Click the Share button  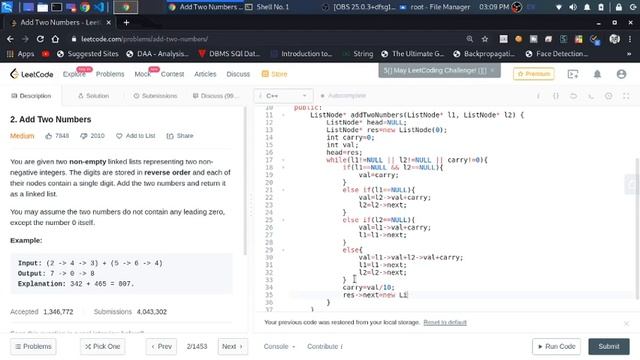coord(180,136)
